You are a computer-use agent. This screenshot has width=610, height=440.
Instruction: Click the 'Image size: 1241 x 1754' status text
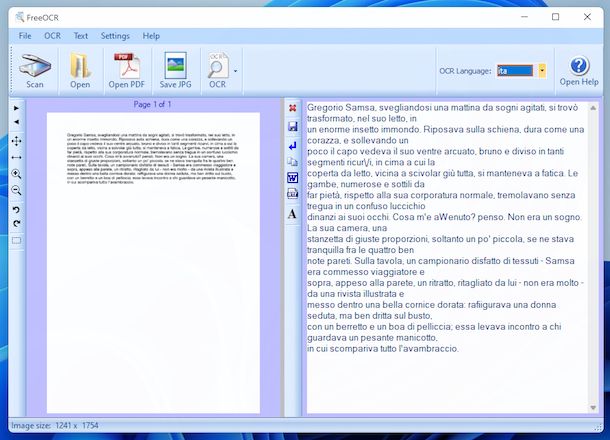pyautogui.click(x=55, y=426)
